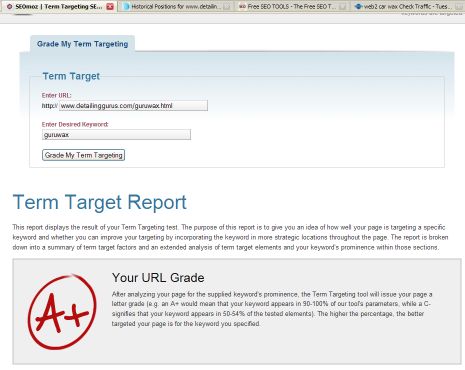465x370 pixels.
Task: Click the Free SEO TOOLS tab favicon
Action: point(243,6)
